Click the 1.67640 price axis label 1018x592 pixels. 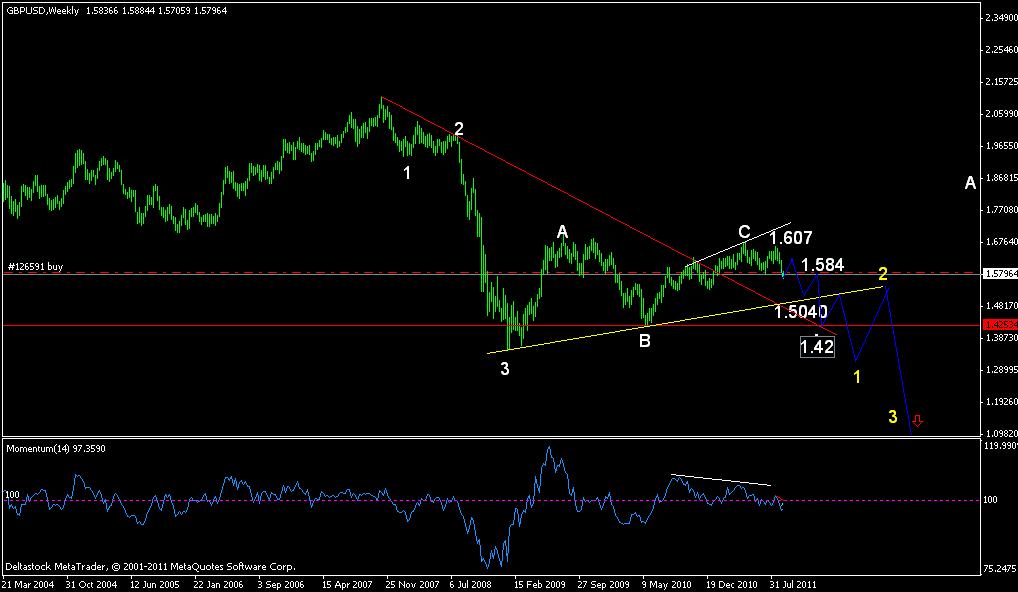tap(1000, 241)
